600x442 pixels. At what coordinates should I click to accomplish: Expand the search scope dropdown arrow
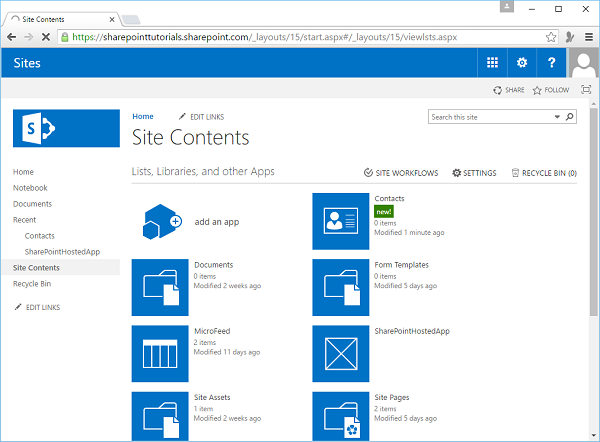tap(557, 117)
